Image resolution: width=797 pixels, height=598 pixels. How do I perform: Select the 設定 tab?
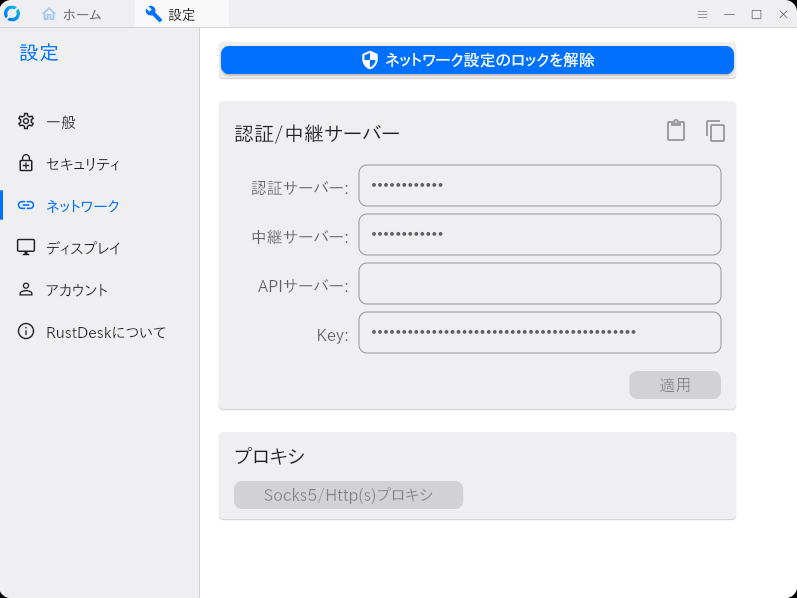pos(181,14)
